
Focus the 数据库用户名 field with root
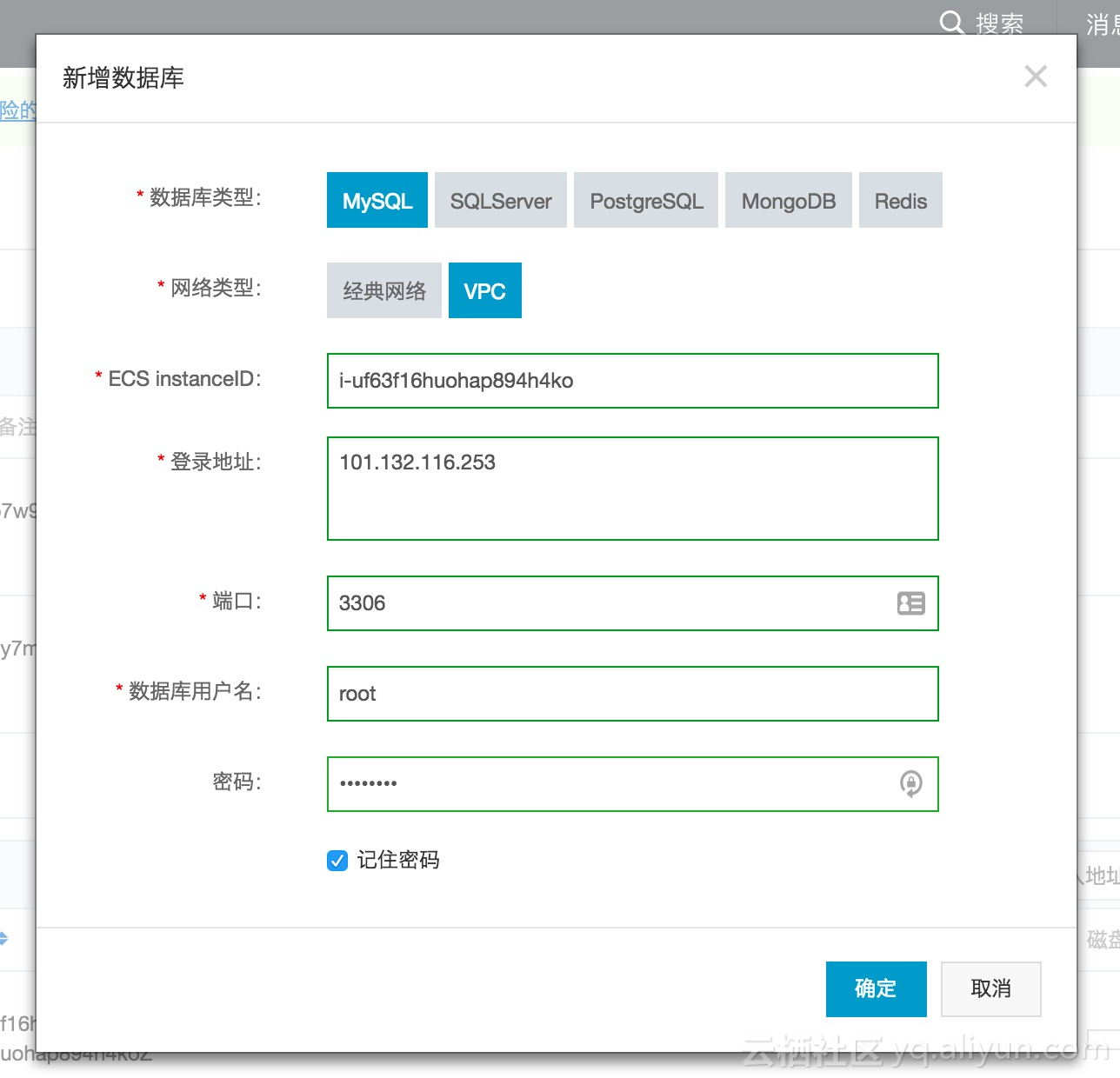[x=633, y=694]
